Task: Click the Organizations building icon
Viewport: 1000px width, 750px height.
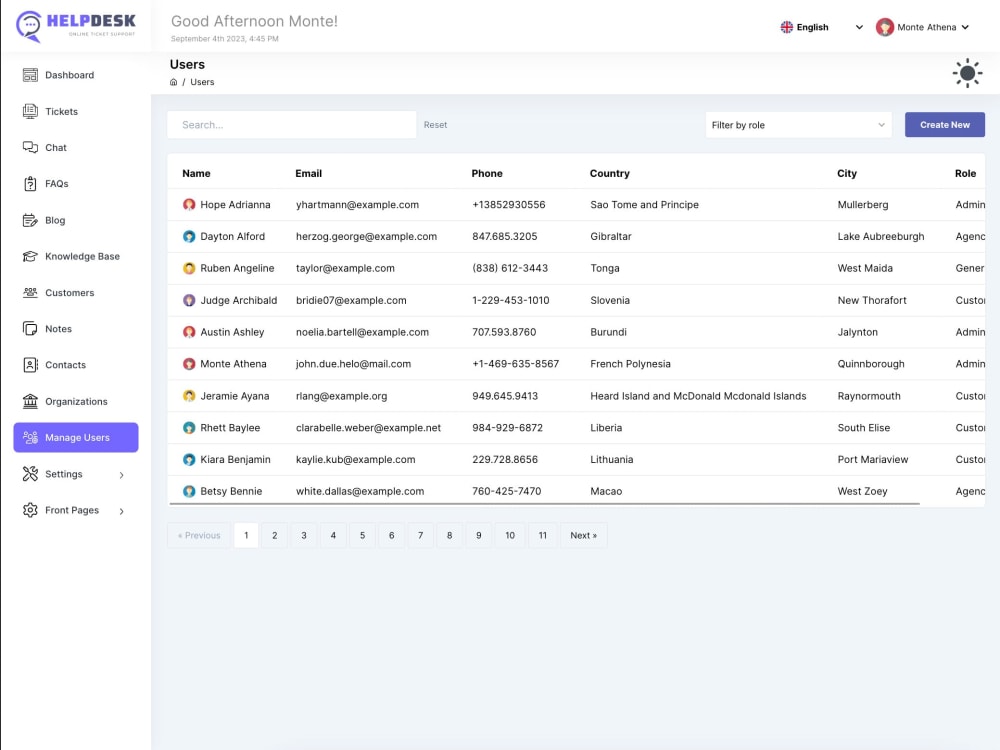Action: [30, 401]
